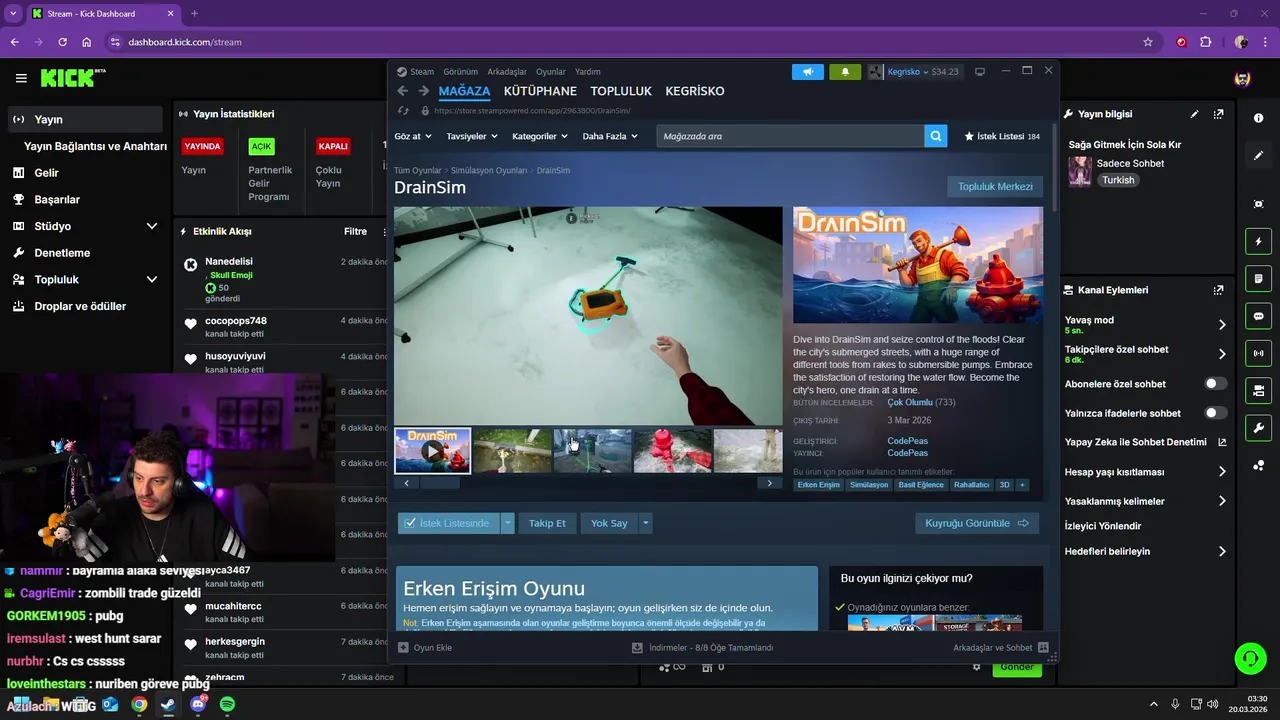Image resolution: width=1280 pixels, height=720 pixels.
Task: Bookmark this page with the star icon
Action: [1148, 42]
